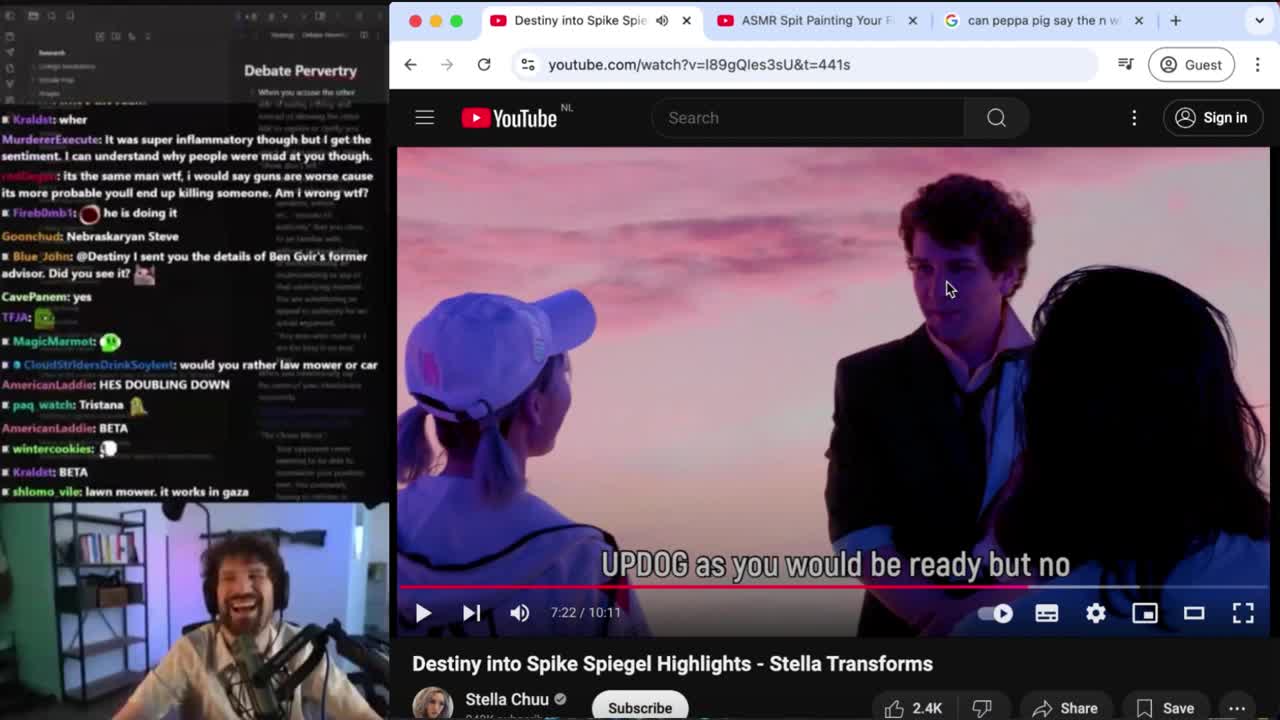Skip to next video icon
The width and height of the screenshot is (1280, 720).
point(471,613)
